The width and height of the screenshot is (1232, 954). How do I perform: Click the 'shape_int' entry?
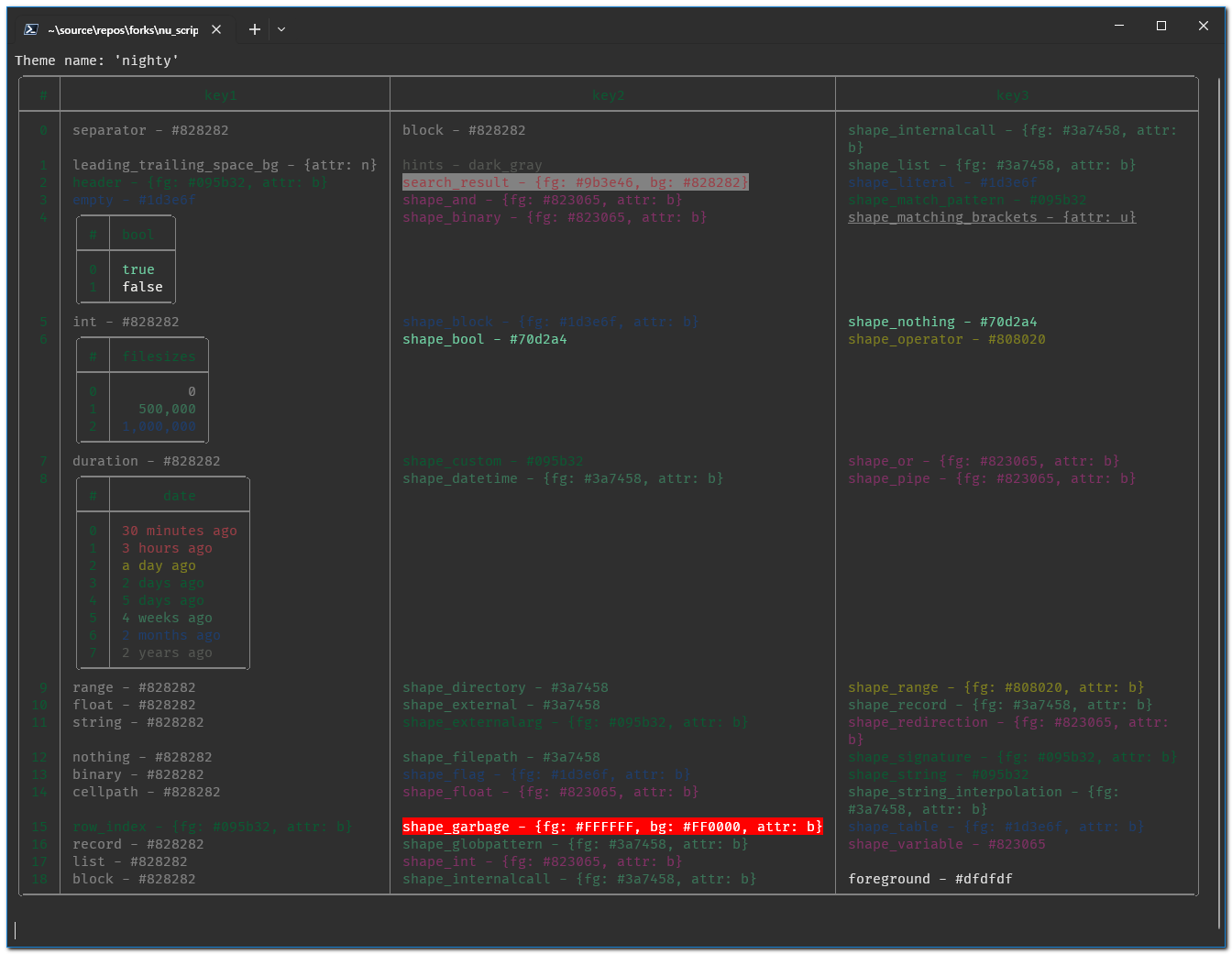pos(543,861)
